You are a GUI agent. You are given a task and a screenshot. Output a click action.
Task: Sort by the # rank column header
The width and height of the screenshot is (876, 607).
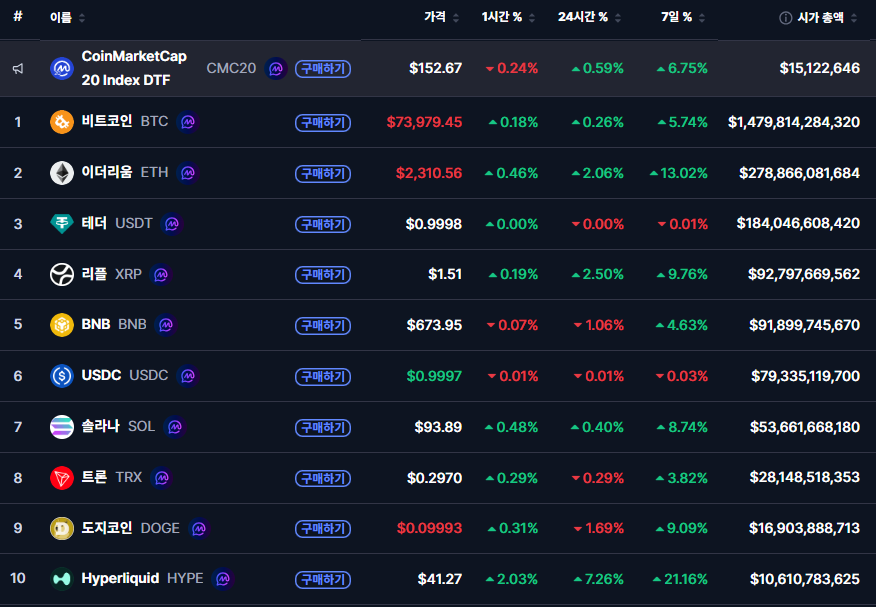[x=18, y=17]
